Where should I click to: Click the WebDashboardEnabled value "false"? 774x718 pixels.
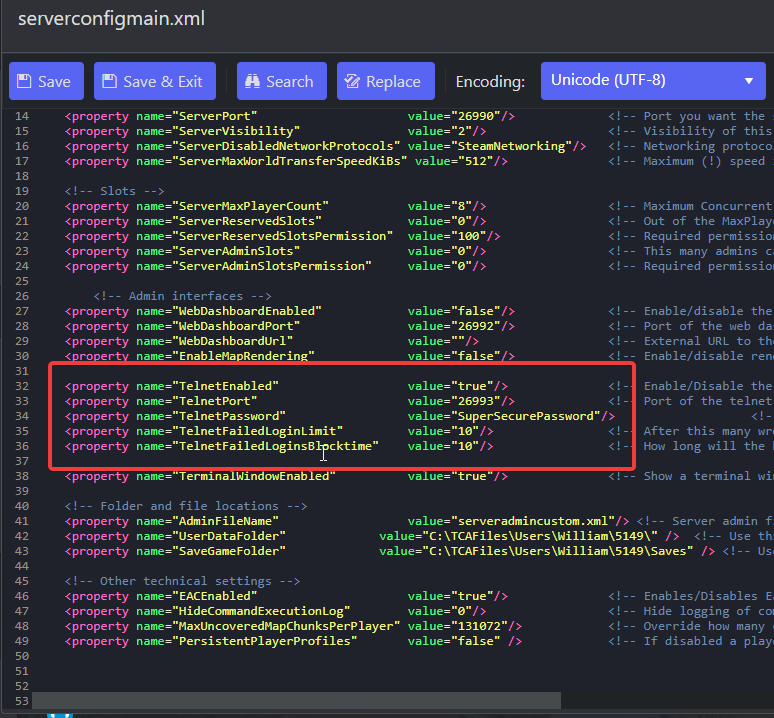(476, 311)
